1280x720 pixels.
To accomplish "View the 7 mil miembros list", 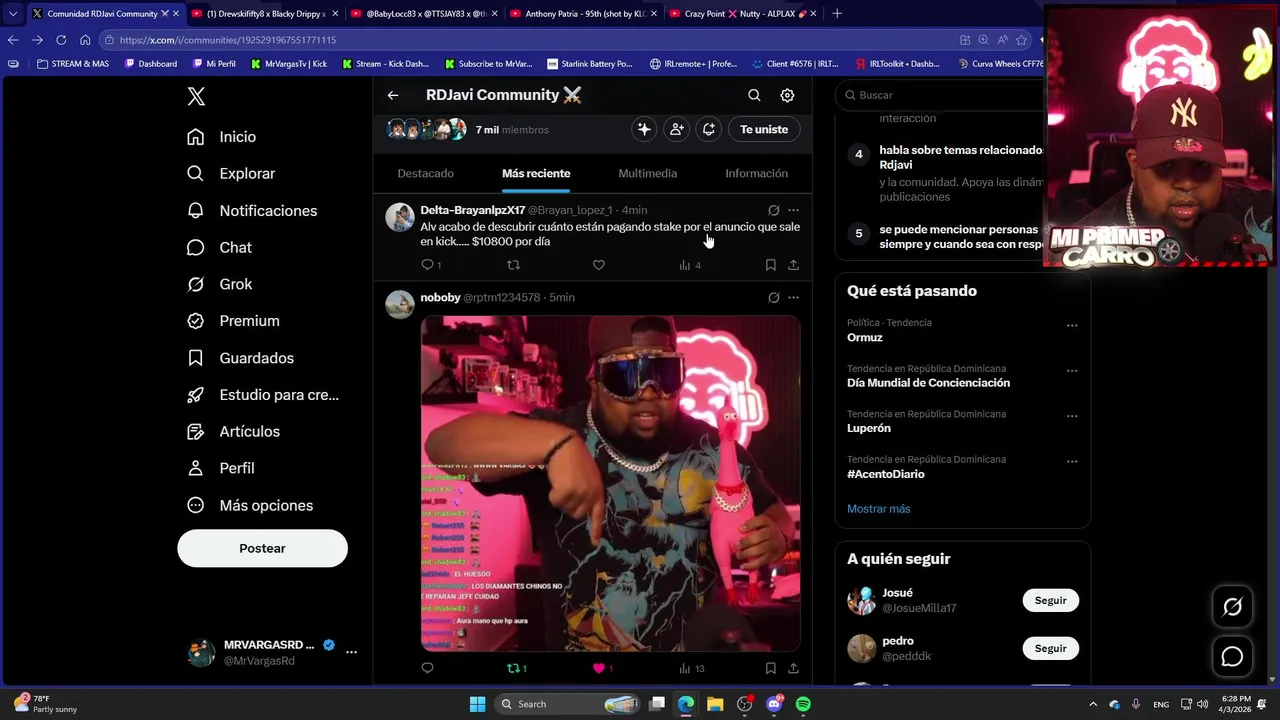I will [x=512, y=130].
